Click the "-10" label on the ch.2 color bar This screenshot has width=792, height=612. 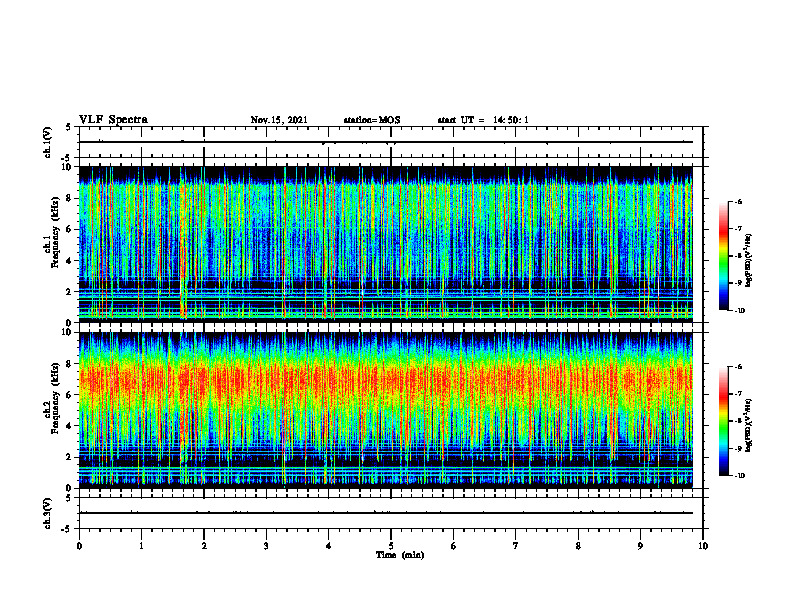(x=739, y=476)
